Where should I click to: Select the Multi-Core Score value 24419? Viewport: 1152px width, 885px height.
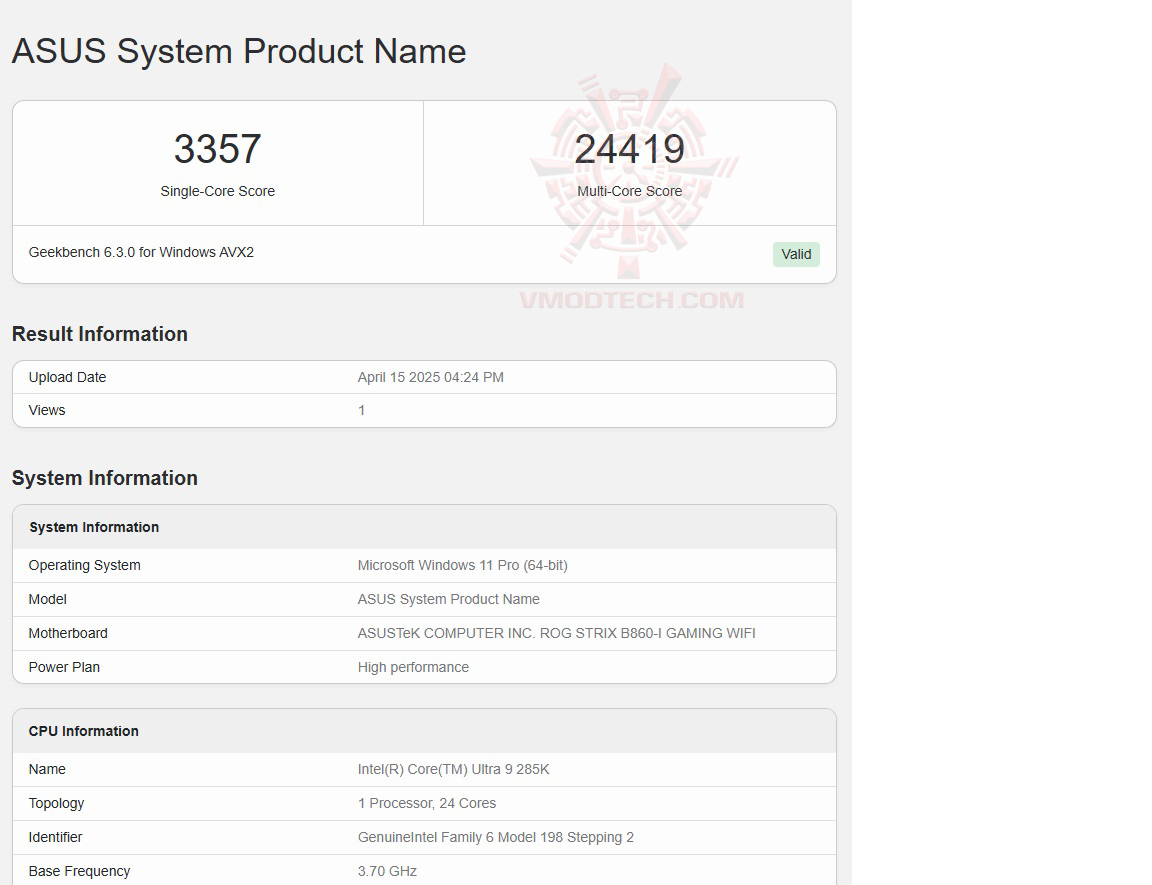[x=631, y=148]
